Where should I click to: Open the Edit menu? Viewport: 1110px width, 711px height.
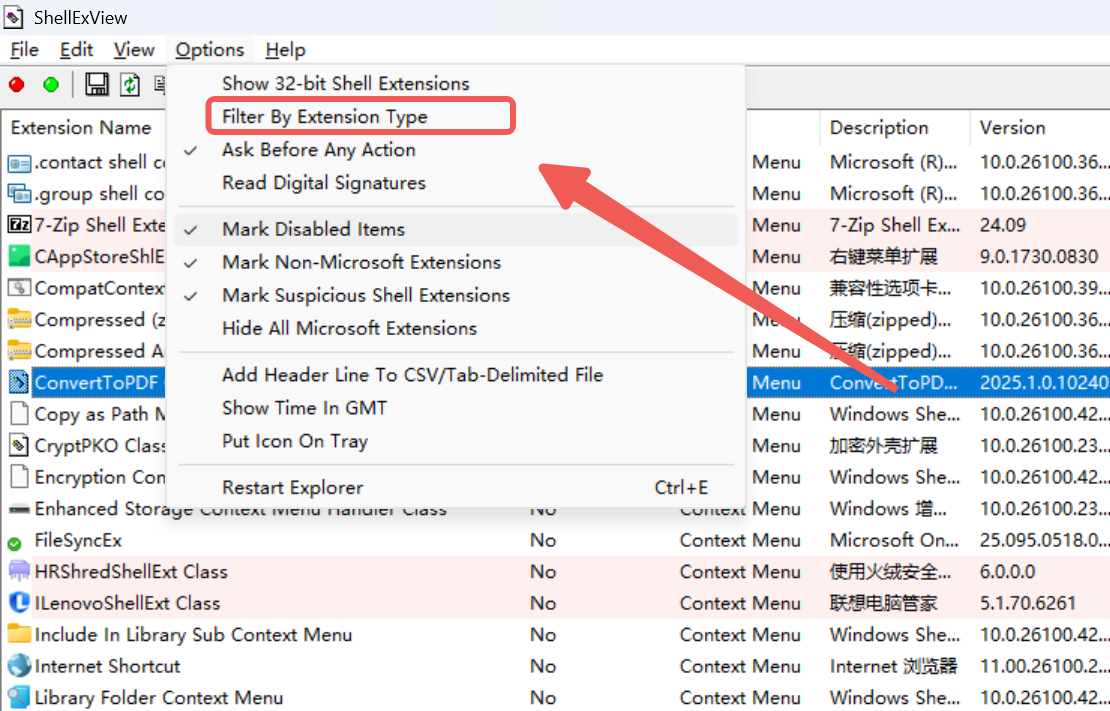(x=76, y=50)
